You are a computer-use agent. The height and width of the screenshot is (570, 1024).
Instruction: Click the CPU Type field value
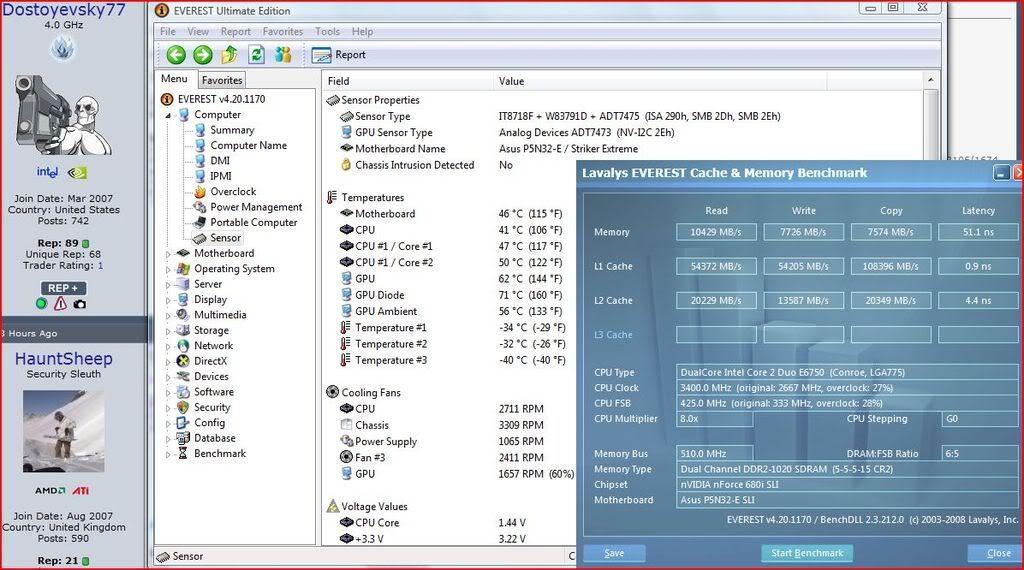pyautogui.click(x=849, y=372)
